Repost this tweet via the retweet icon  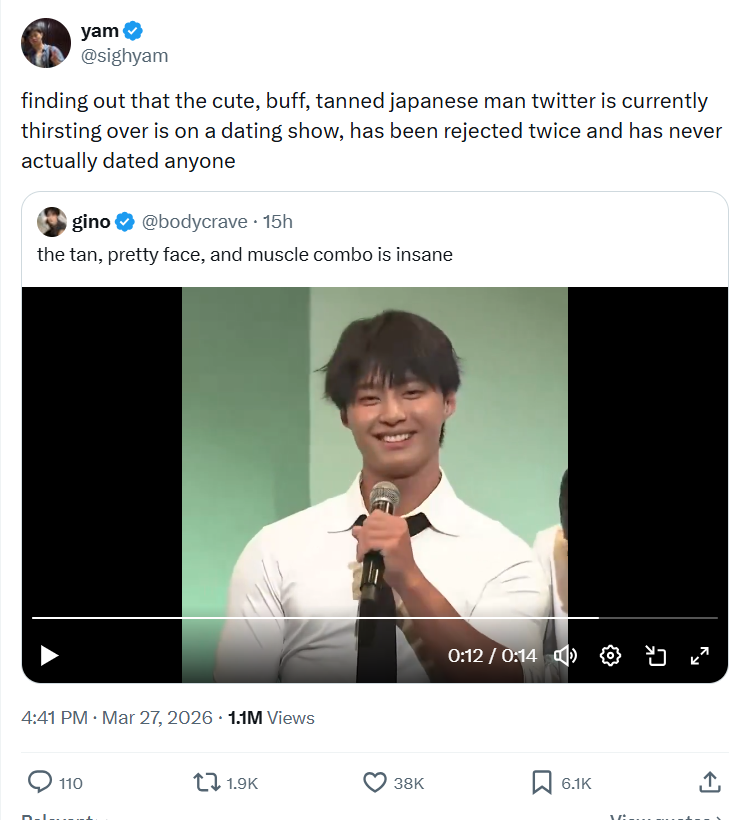(206, 782)
